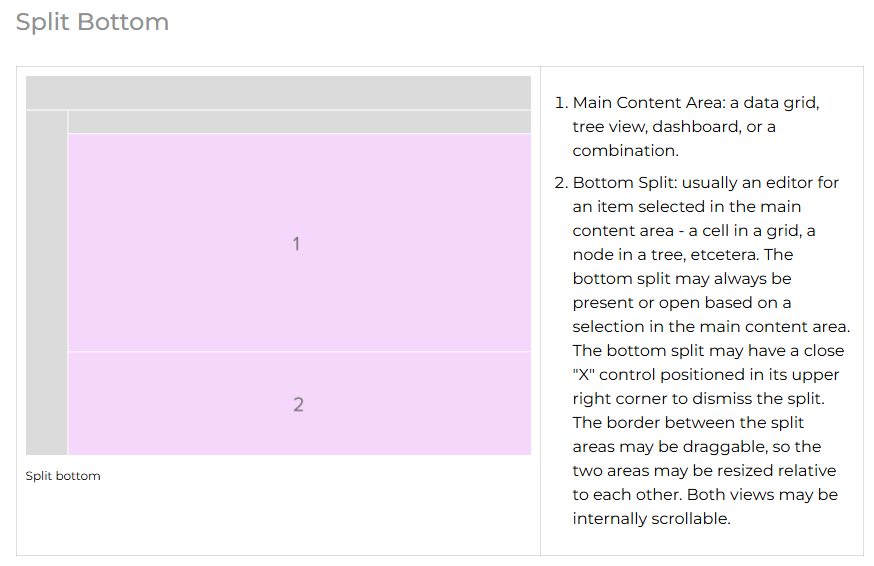Click the gray toolbar strip above area 1
Image resolution: width=874 pixels, height=566 pixels.
[299, 122]
